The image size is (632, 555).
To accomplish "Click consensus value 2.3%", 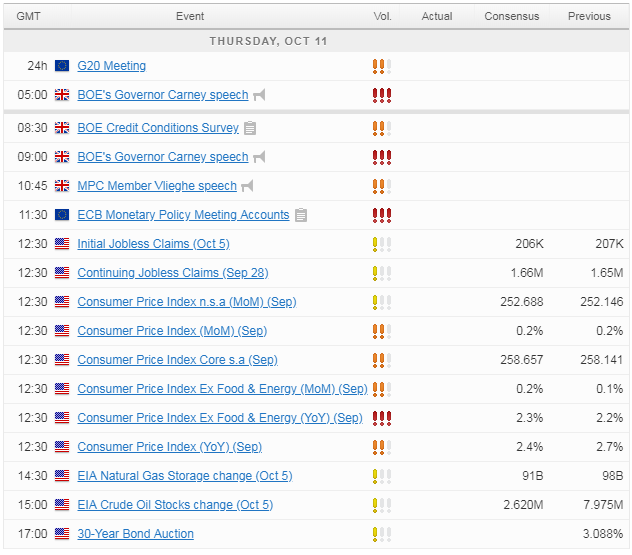I will [530, 418].
